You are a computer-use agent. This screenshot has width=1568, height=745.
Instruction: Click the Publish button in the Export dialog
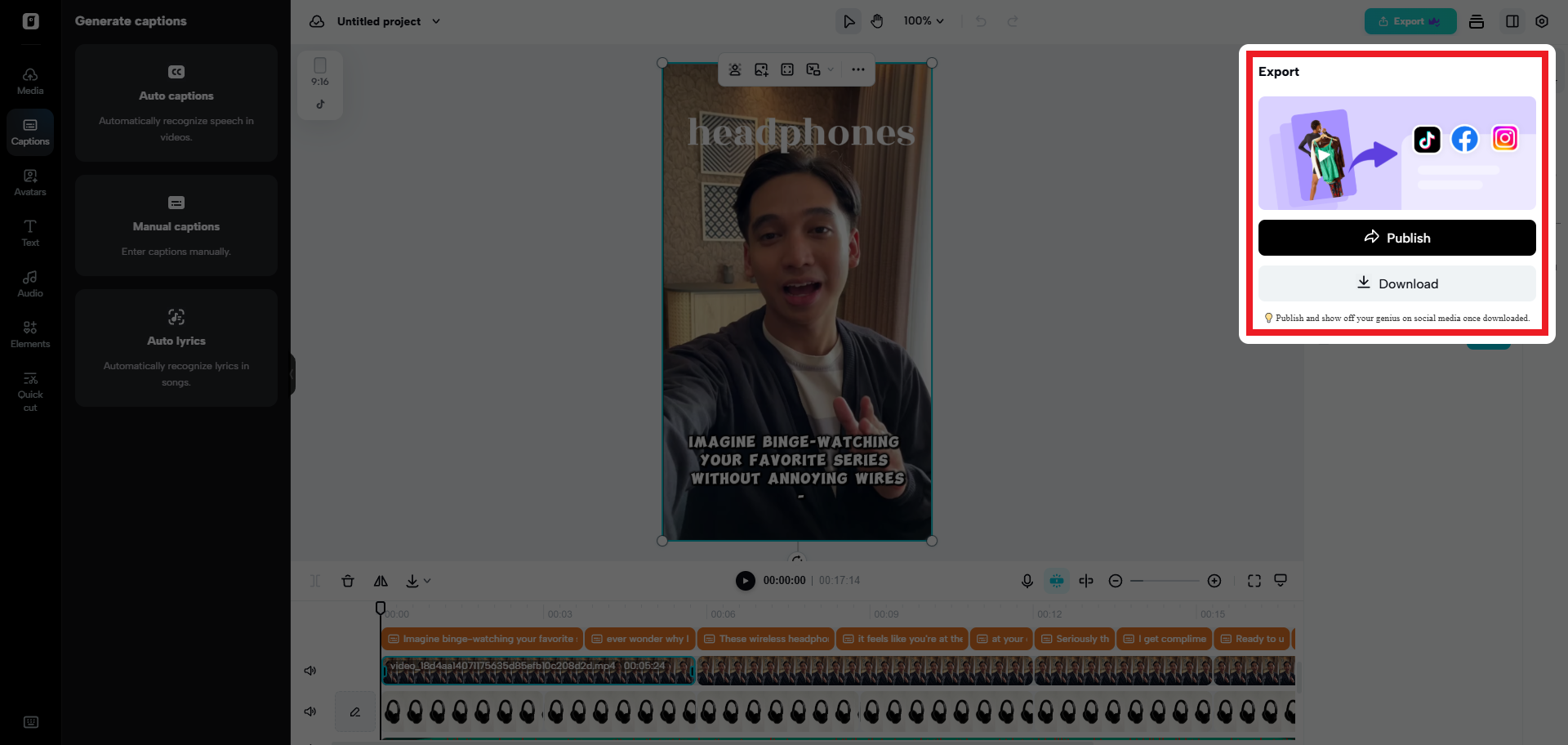click(1396, 238)
